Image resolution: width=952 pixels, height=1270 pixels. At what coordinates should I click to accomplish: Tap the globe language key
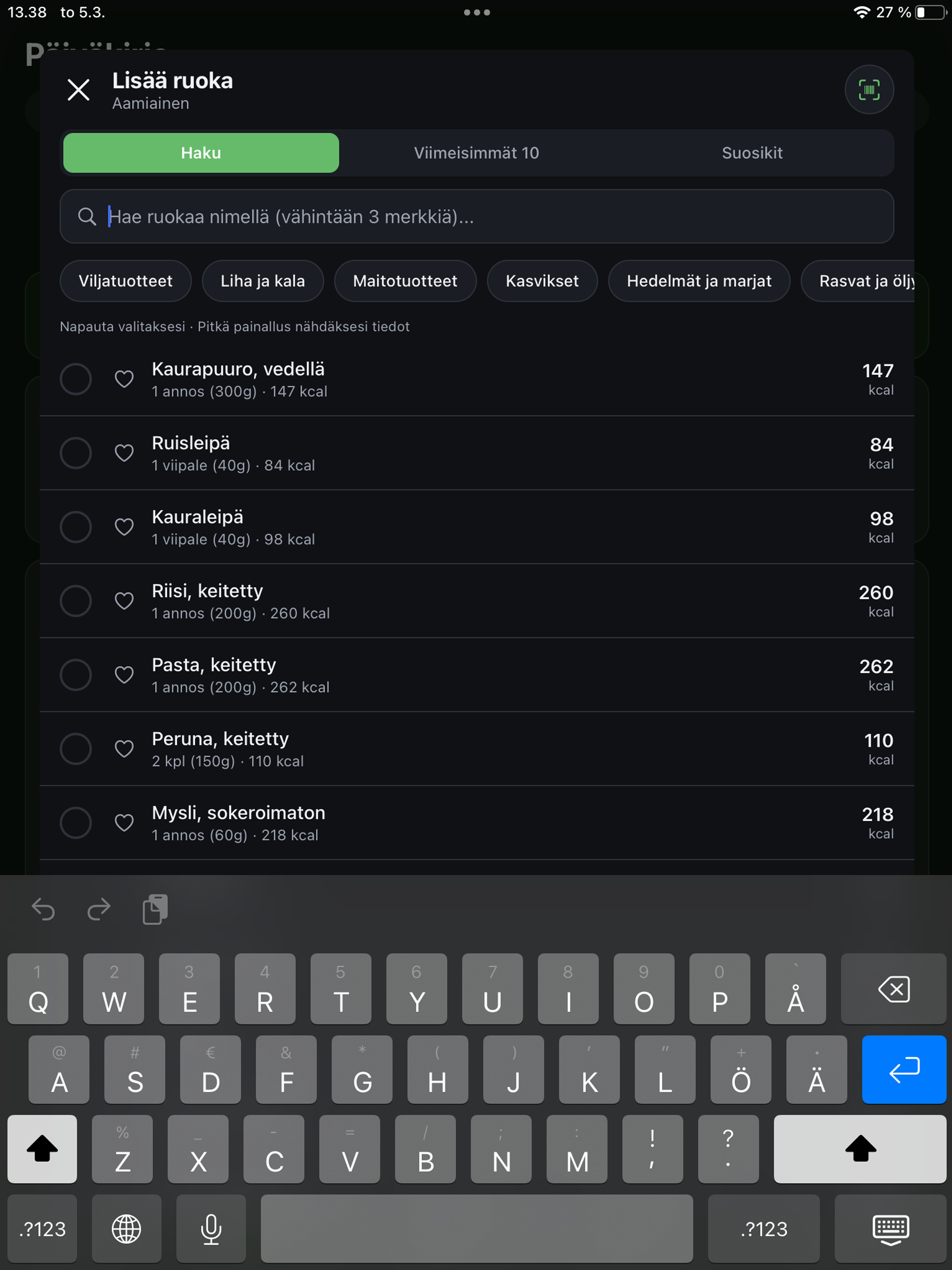coord(126,1228)
